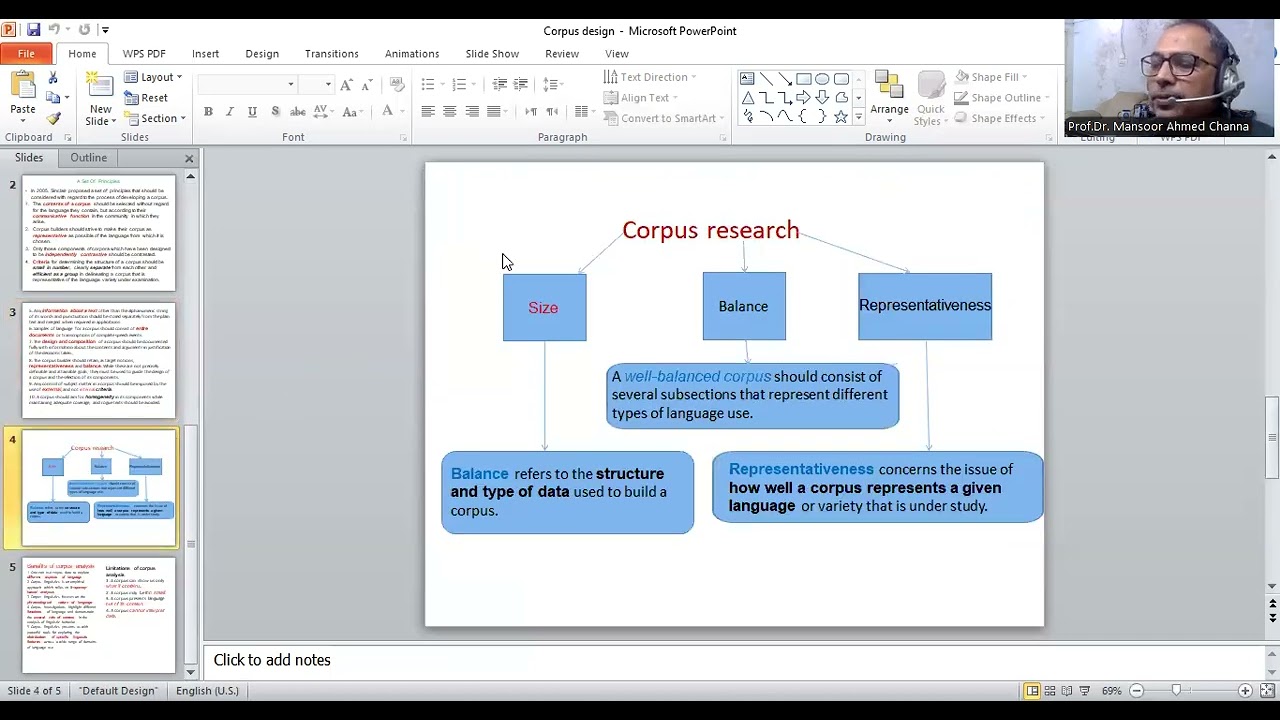The height and width of the screenshot is (720, 1280).
Task: Select the Right Arrow shape
Action: (803, 98)
